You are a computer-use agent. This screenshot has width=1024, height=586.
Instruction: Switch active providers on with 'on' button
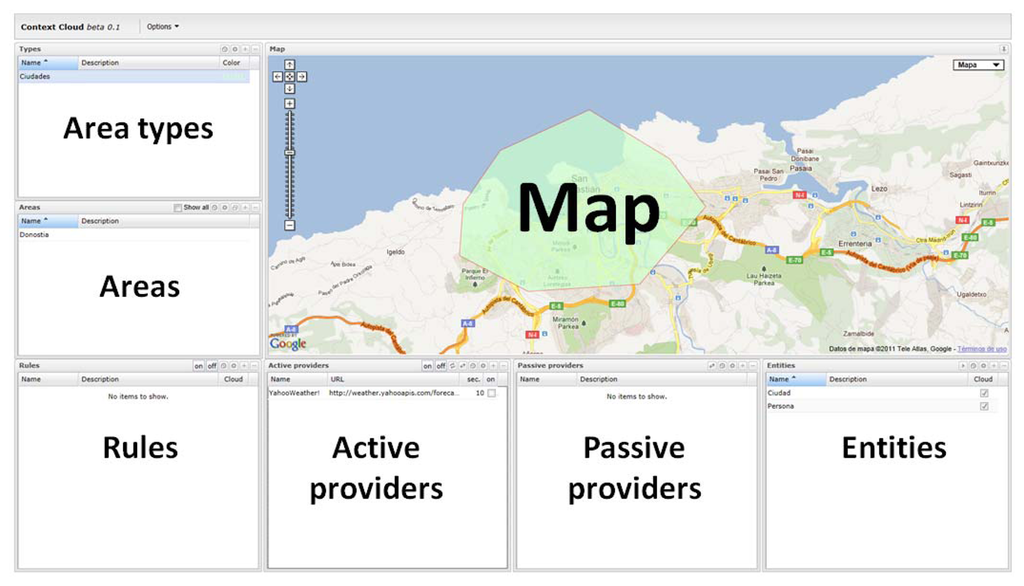pyautogui.click(x=427, y=366)
